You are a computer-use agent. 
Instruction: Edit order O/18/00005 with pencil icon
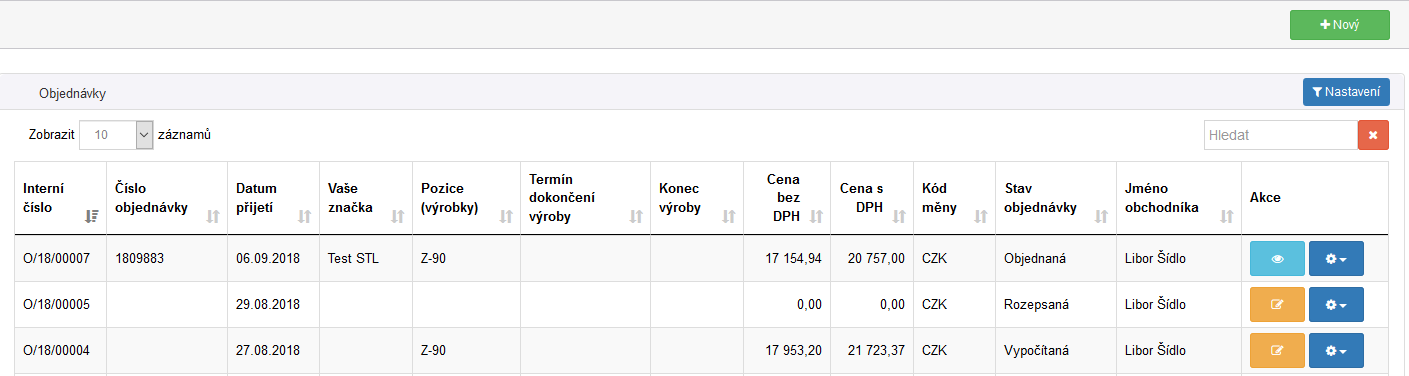(x=1277, y=304)
